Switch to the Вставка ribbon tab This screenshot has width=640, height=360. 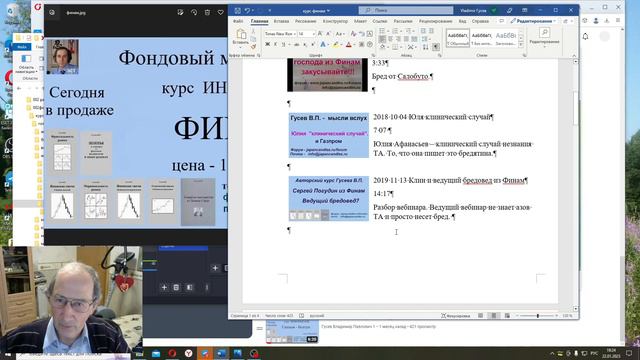click(281, 21)
